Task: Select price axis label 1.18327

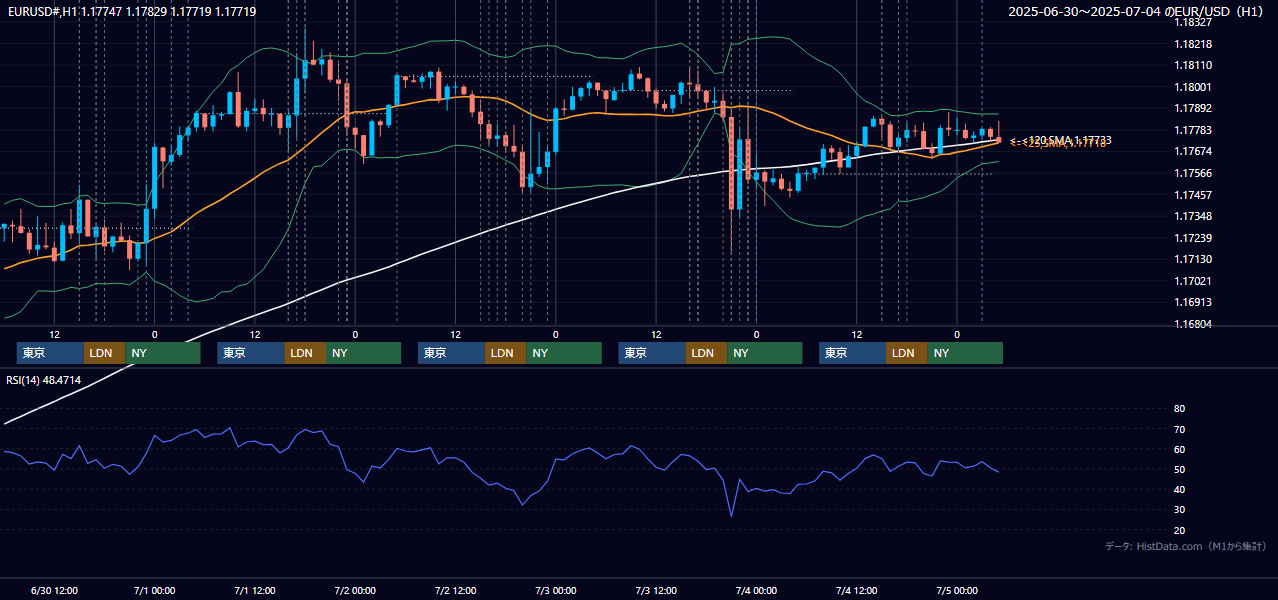Action: (1193, 22)
